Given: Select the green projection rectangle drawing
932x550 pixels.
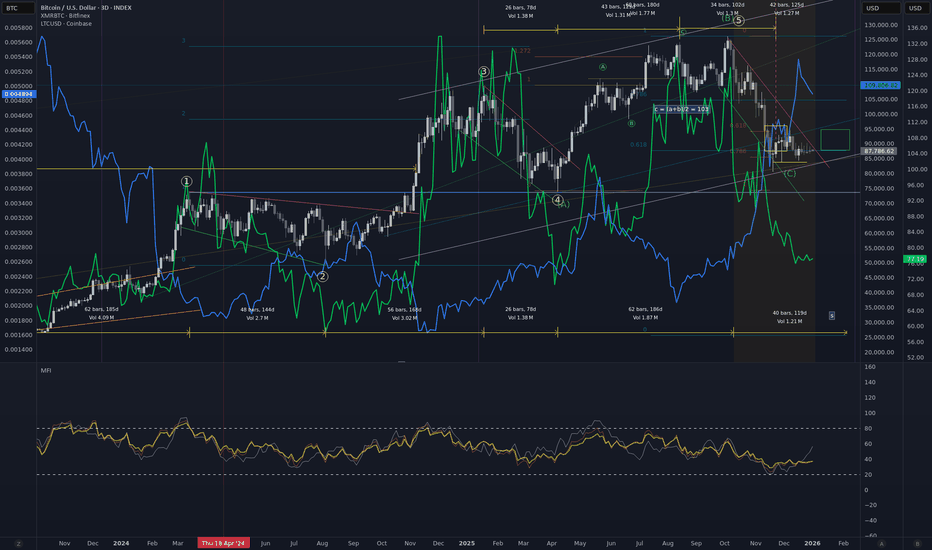Looking at the screenshot, I should click(834, 139).
